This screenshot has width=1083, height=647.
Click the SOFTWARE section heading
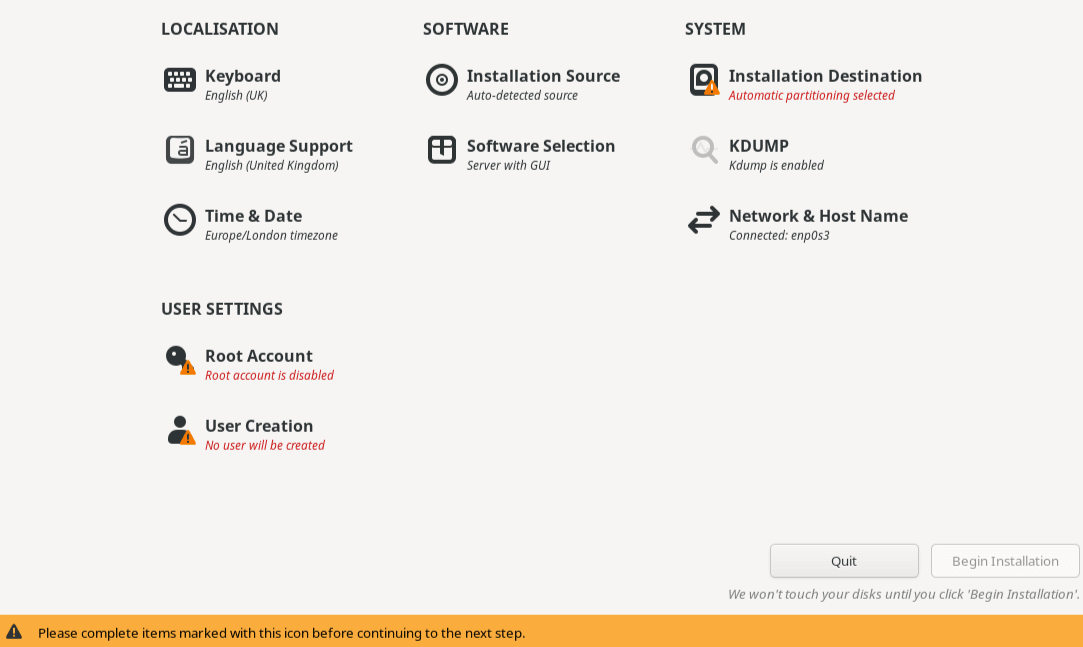pyautogui.click(x=466, y=29)
